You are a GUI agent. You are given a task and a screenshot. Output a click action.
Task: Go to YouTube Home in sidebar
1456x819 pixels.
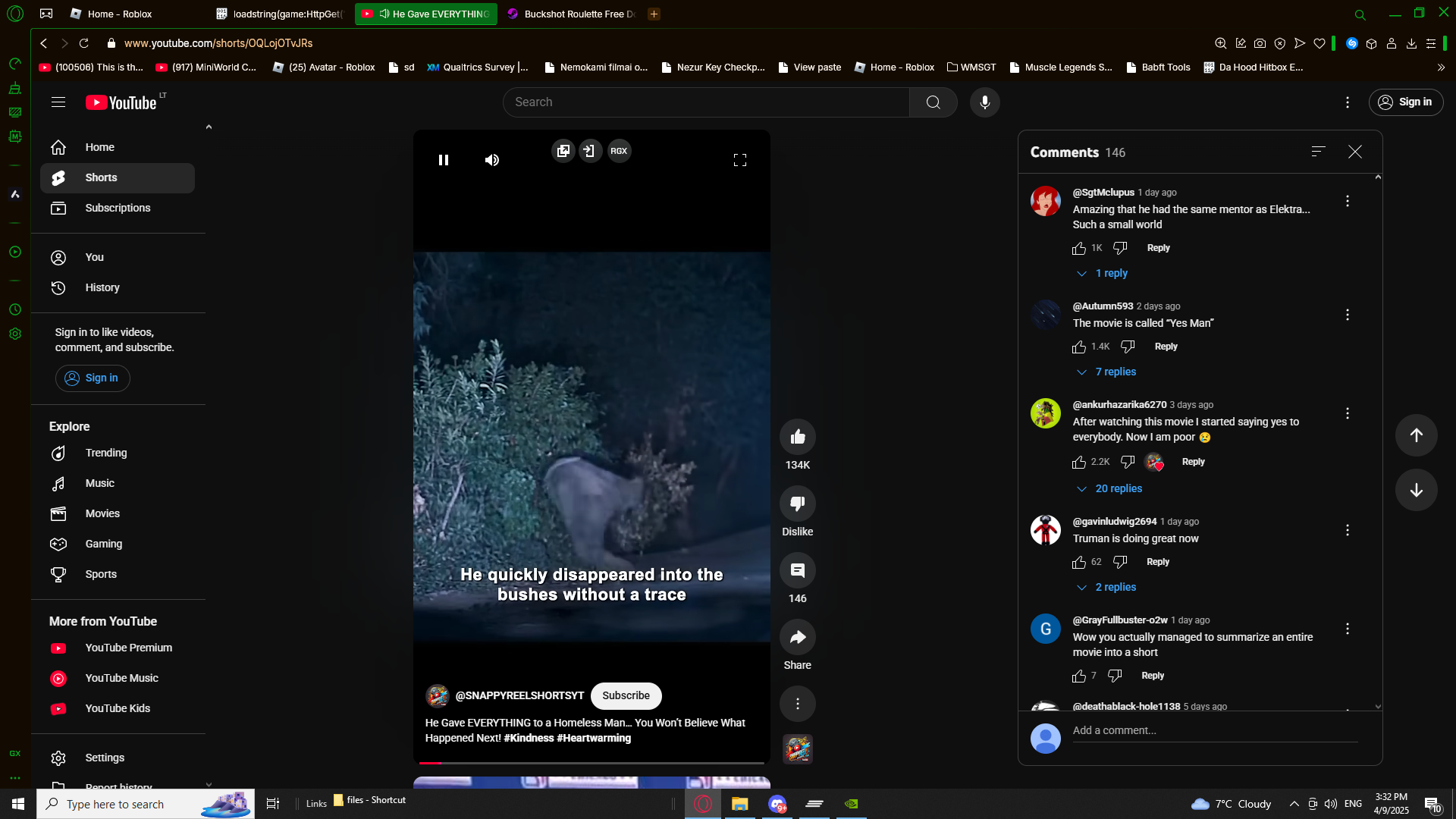[x=118, y=147]
